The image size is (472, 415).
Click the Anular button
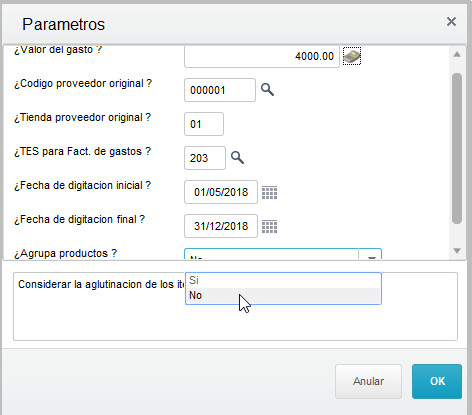pos(368,381)
